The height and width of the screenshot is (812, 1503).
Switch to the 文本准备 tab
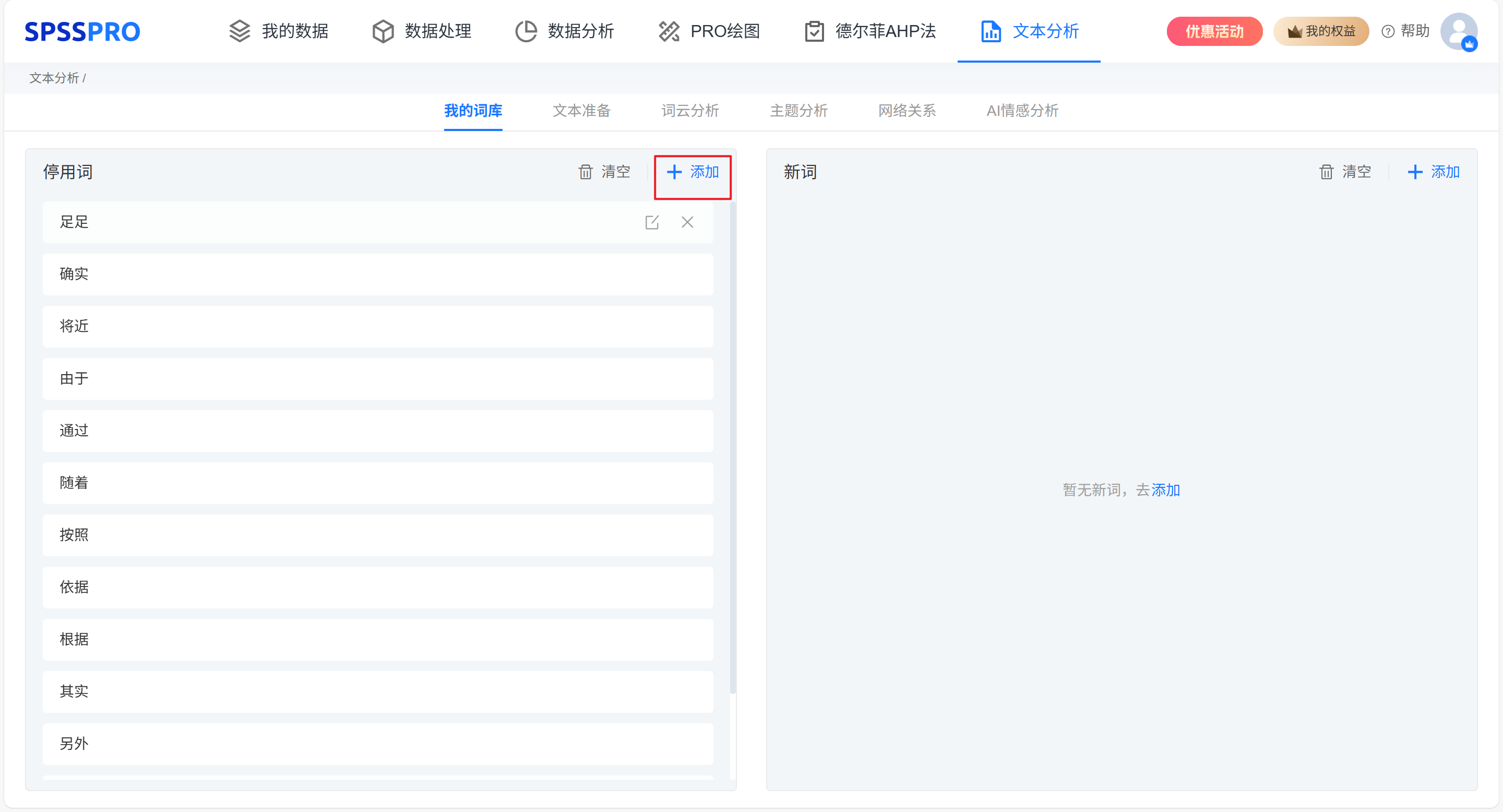[581, 110]
